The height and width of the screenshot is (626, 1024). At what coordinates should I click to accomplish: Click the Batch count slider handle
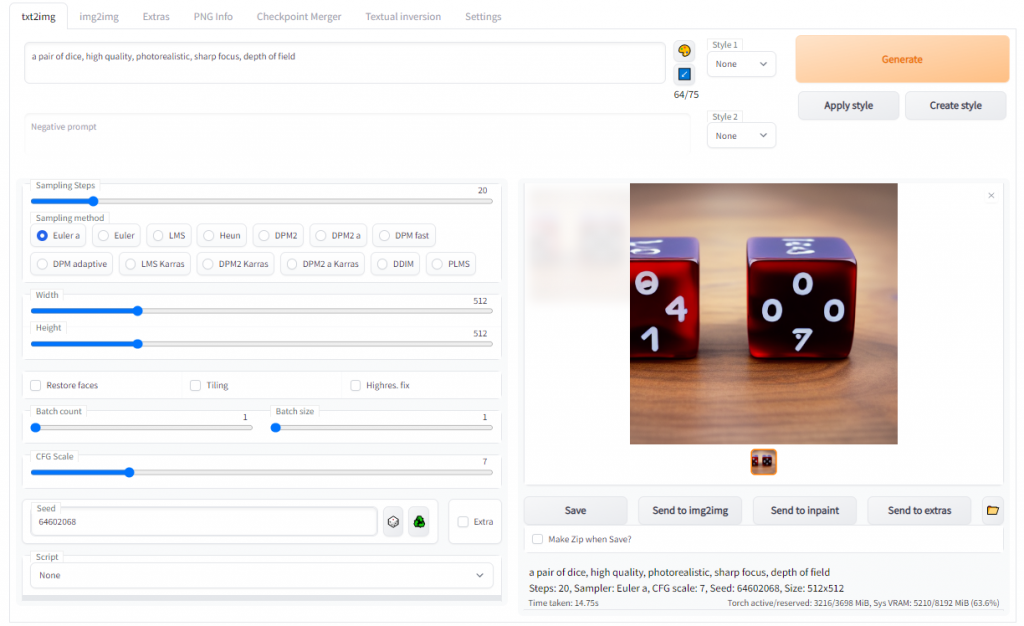click(x=36, y=428)
